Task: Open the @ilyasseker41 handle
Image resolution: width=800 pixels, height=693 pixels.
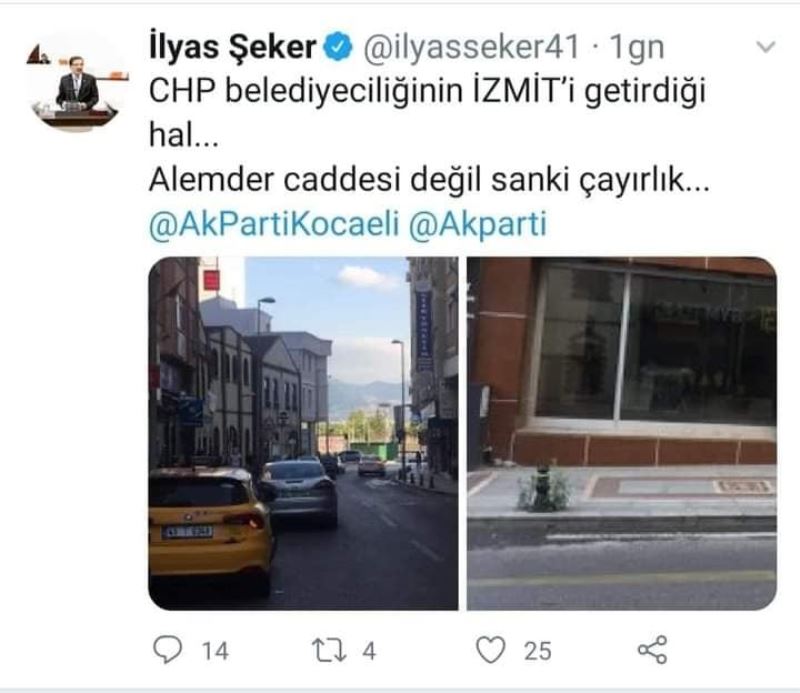Action: tap(472, 47)
